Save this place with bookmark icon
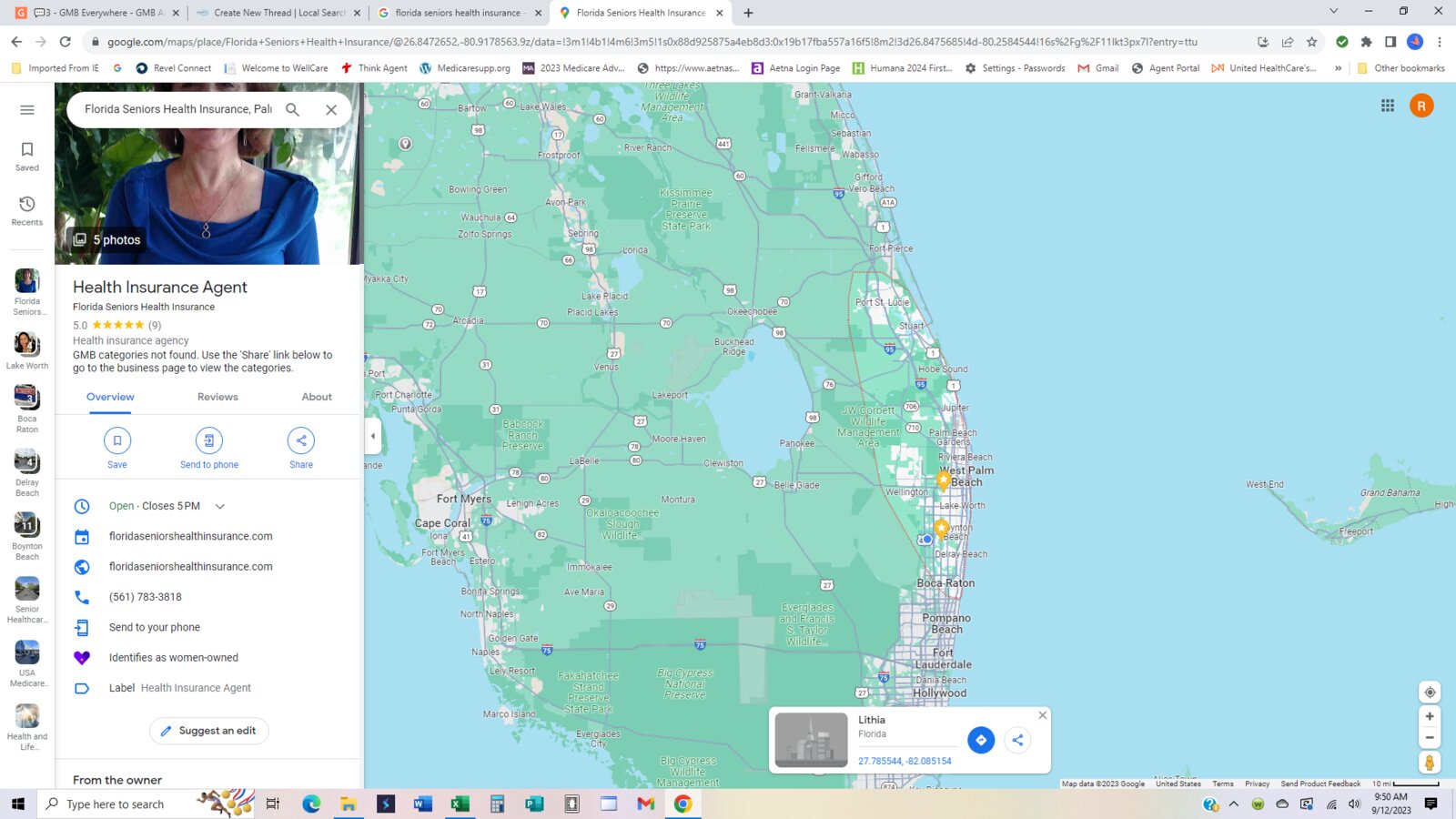This screenshot has height=819, width=1456. coord(117,440)
